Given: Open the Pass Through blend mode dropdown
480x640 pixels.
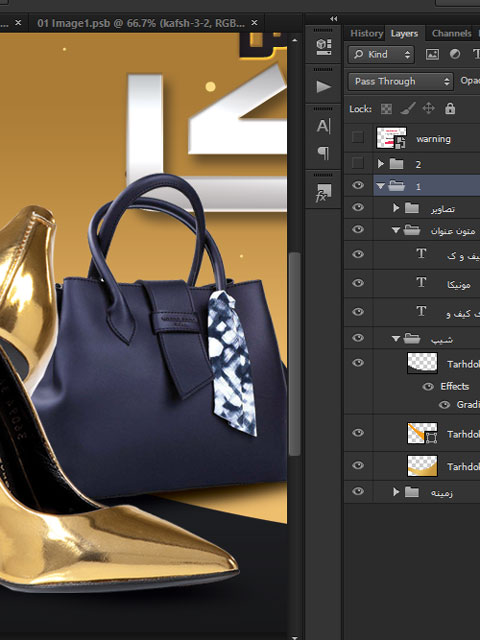Looking at the screenshot, I should point(400,81).
